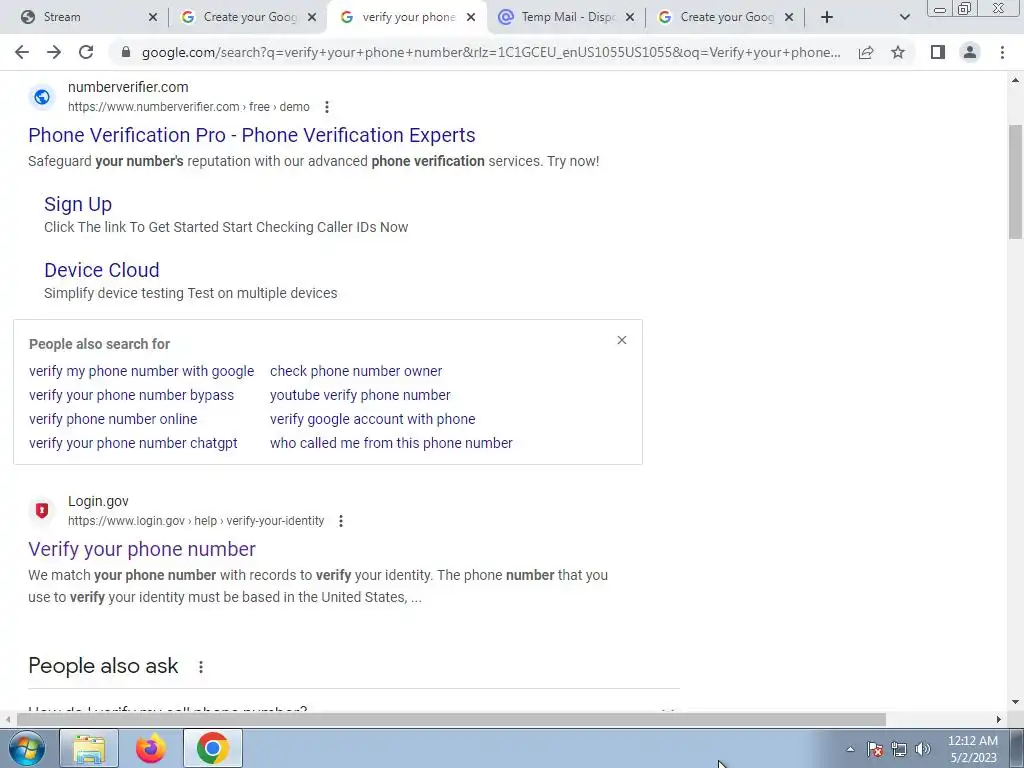Click the scroll down arrow
Viewport: 1024px width, 768px height.
[1015, 703]
